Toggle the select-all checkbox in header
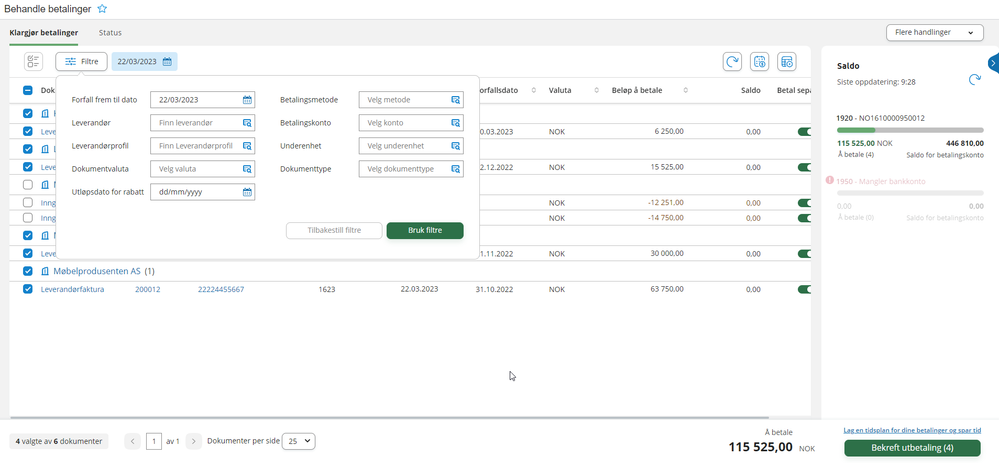 (x=27, y=90)
